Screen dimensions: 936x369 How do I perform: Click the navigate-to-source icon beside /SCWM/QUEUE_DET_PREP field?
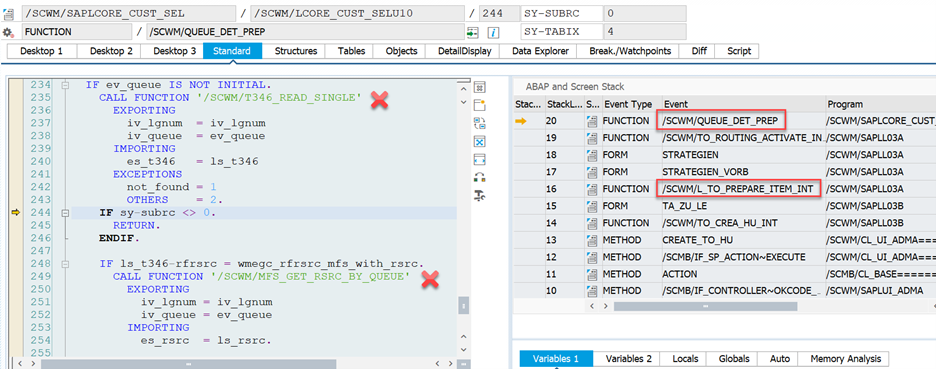coord(473,32)
